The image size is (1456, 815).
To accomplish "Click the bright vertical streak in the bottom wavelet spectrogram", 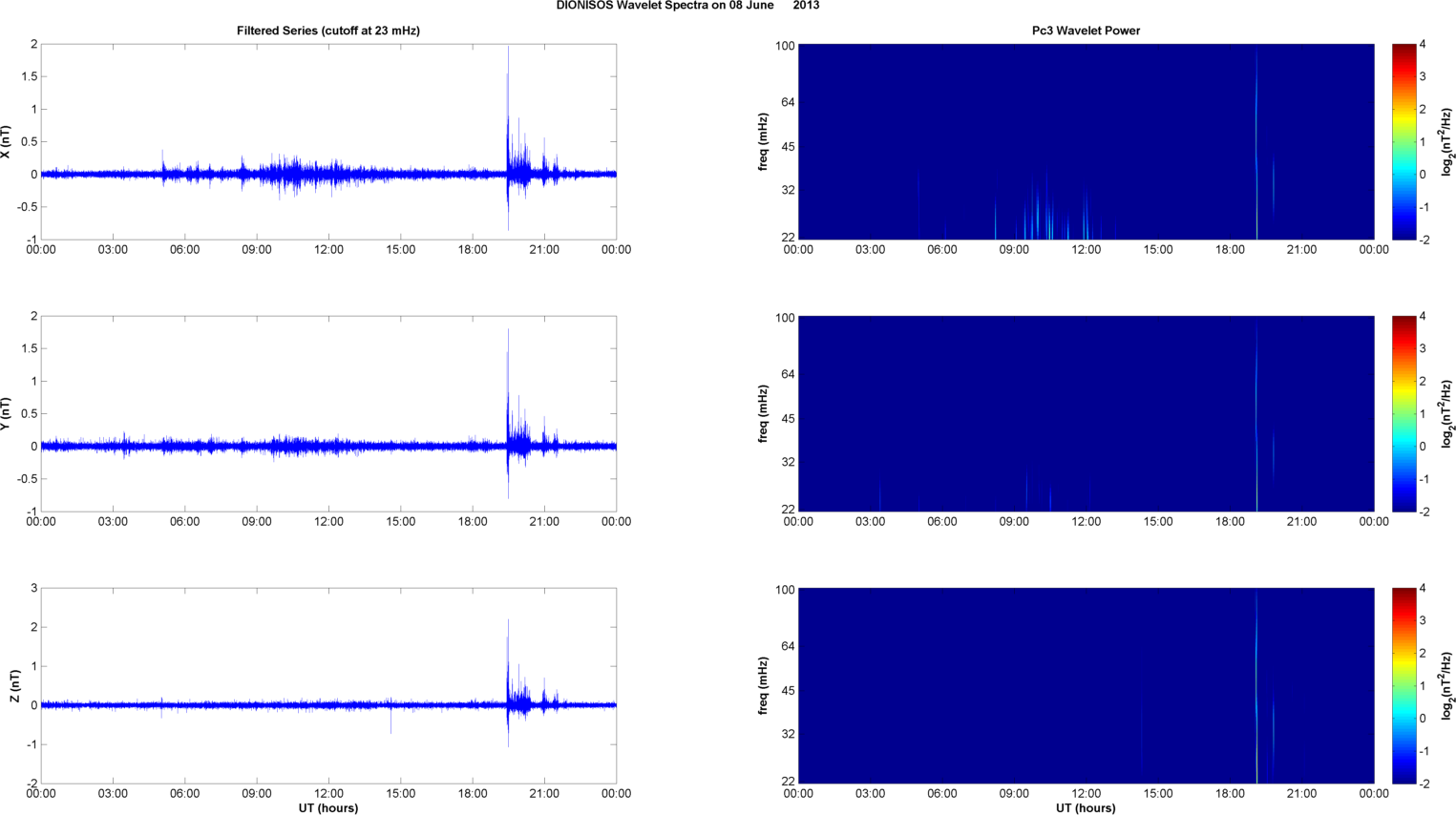I will (x=1256, y=686).
